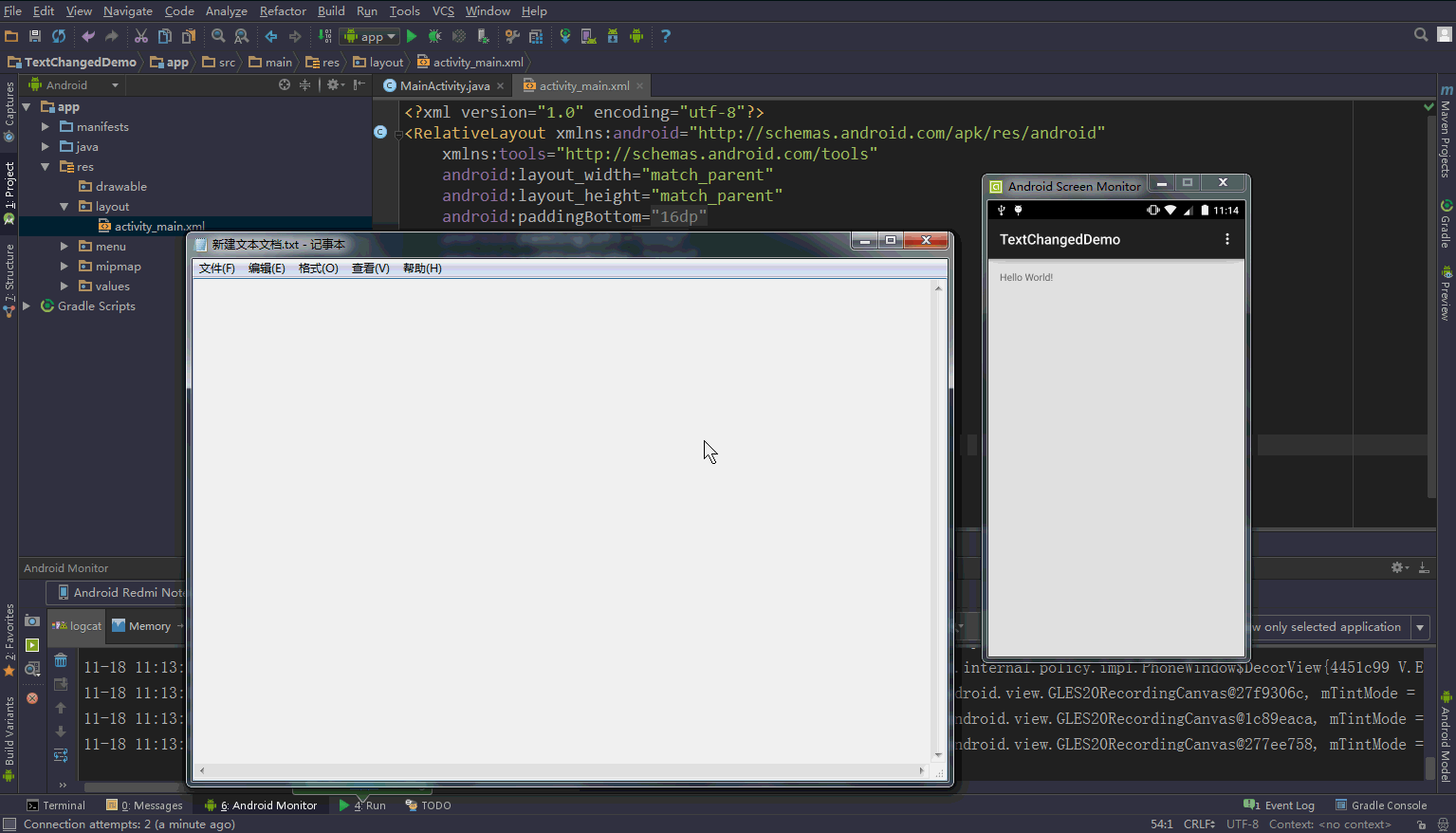Click the Search Everywhere magnifier icon
1456x833 pixels.
(1421, 35)
